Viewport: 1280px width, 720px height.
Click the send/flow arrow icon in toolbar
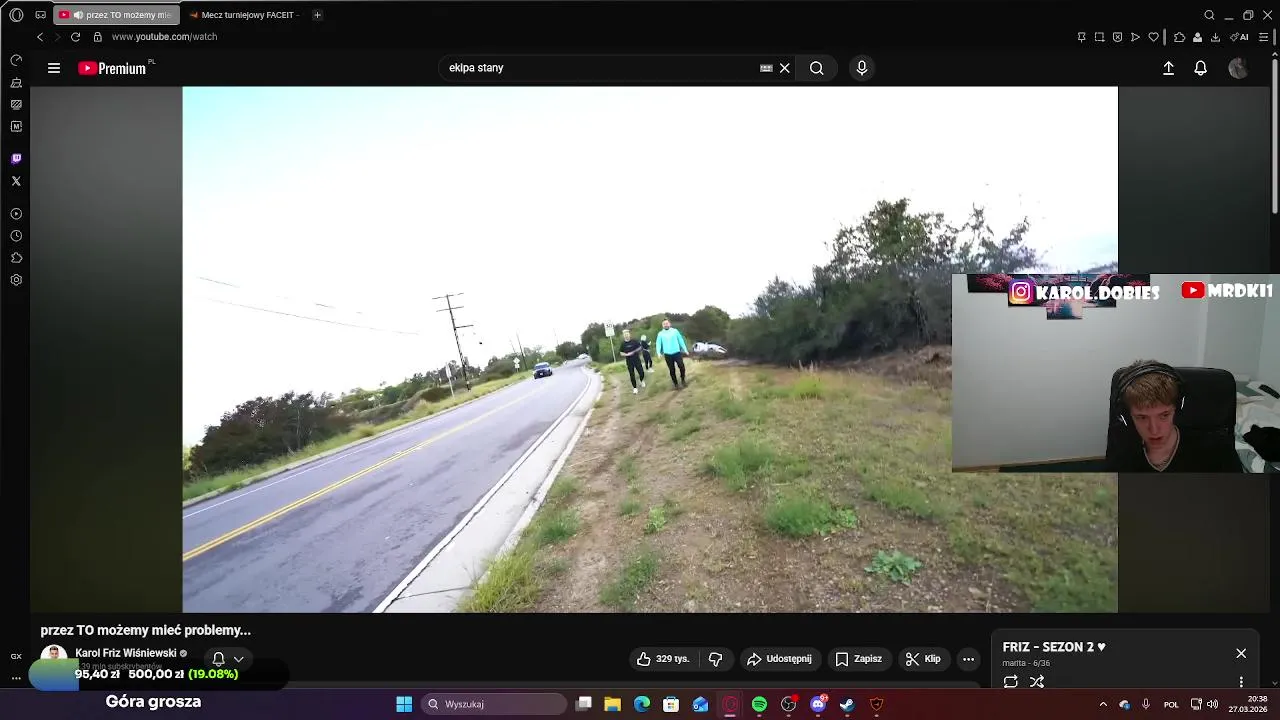click(1135, 37)
